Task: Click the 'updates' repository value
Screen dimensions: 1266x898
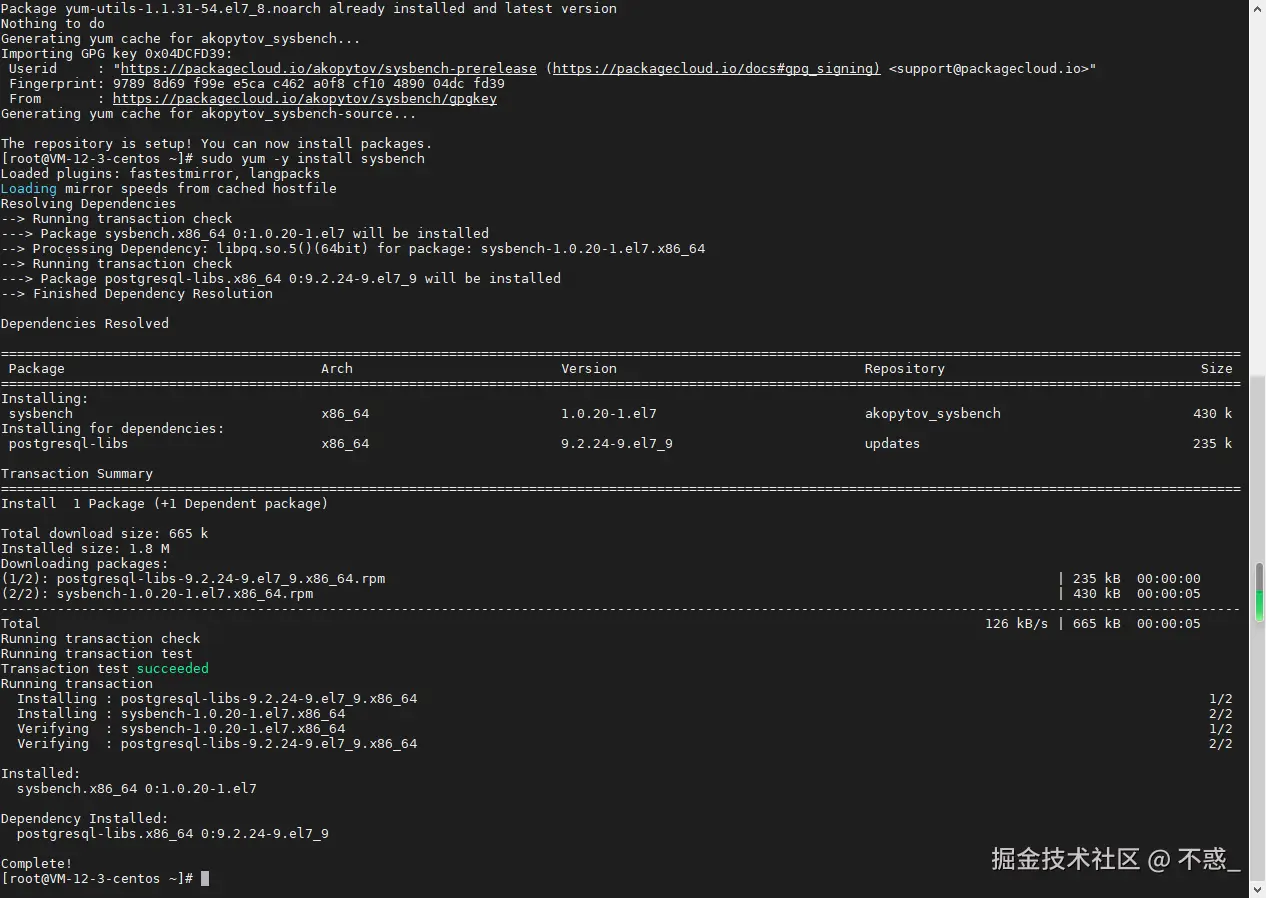Action: [x=893, y=444]
